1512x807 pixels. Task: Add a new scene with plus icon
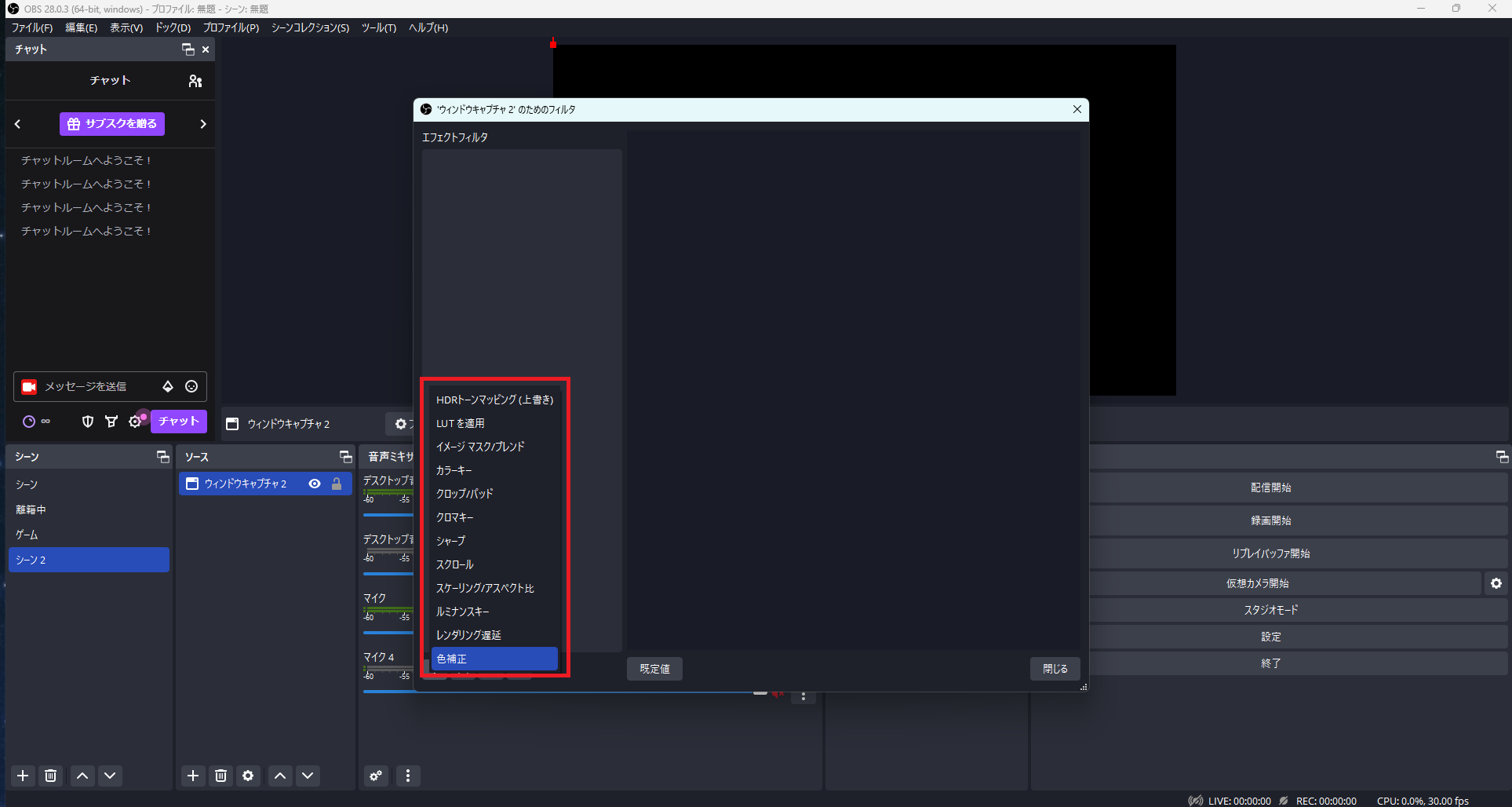[24, 776]
